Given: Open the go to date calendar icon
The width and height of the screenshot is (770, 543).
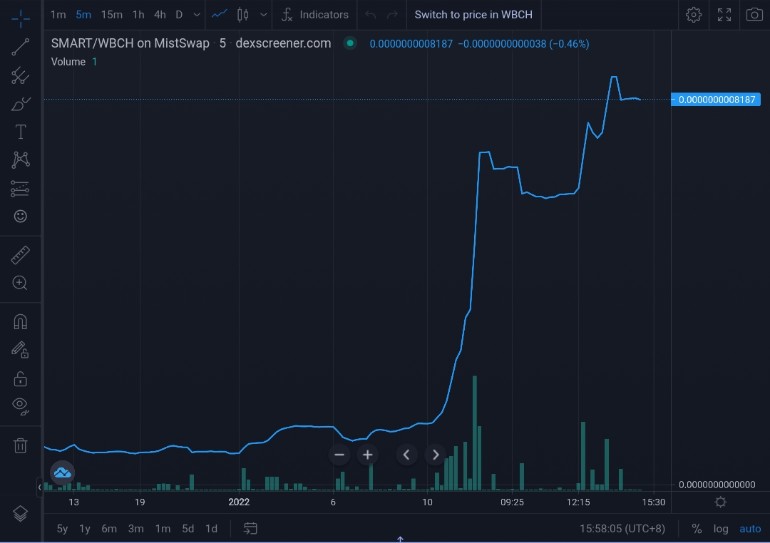Looking at the screenshot, I should coord(250,529).
